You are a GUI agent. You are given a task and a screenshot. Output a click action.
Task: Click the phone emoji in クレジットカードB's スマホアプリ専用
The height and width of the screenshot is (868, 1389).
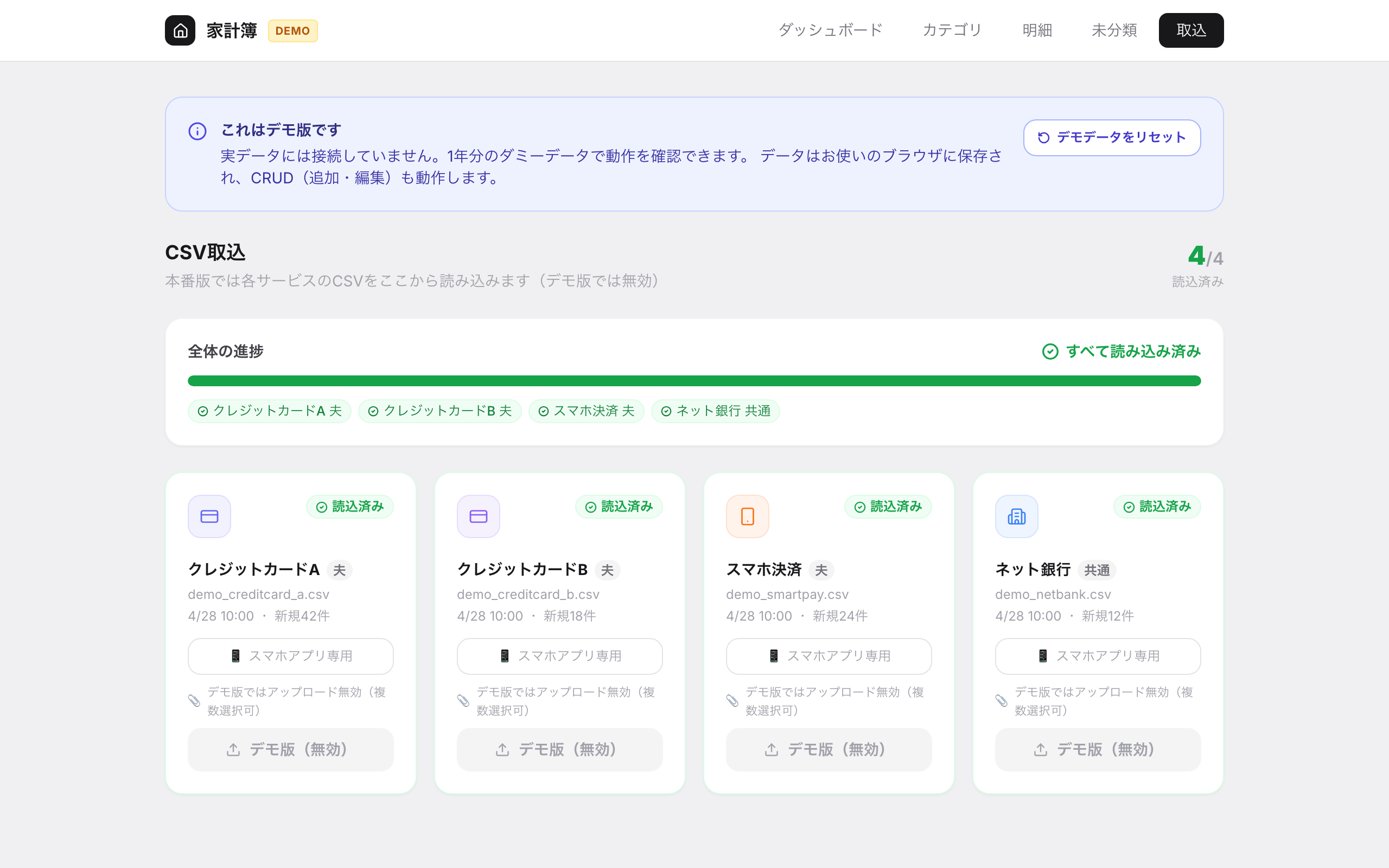pyautogui.click(x=505, y=656)
